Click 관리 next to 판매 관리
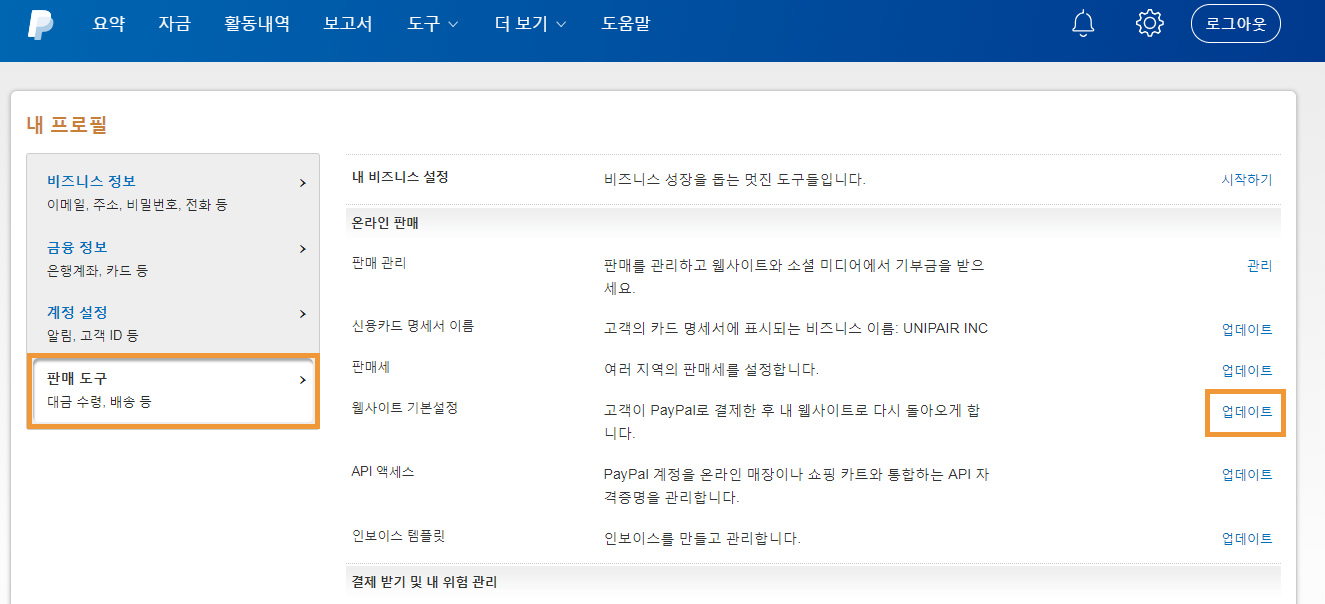Viewport: 1325px width, 604px height. coord(1260,265)
